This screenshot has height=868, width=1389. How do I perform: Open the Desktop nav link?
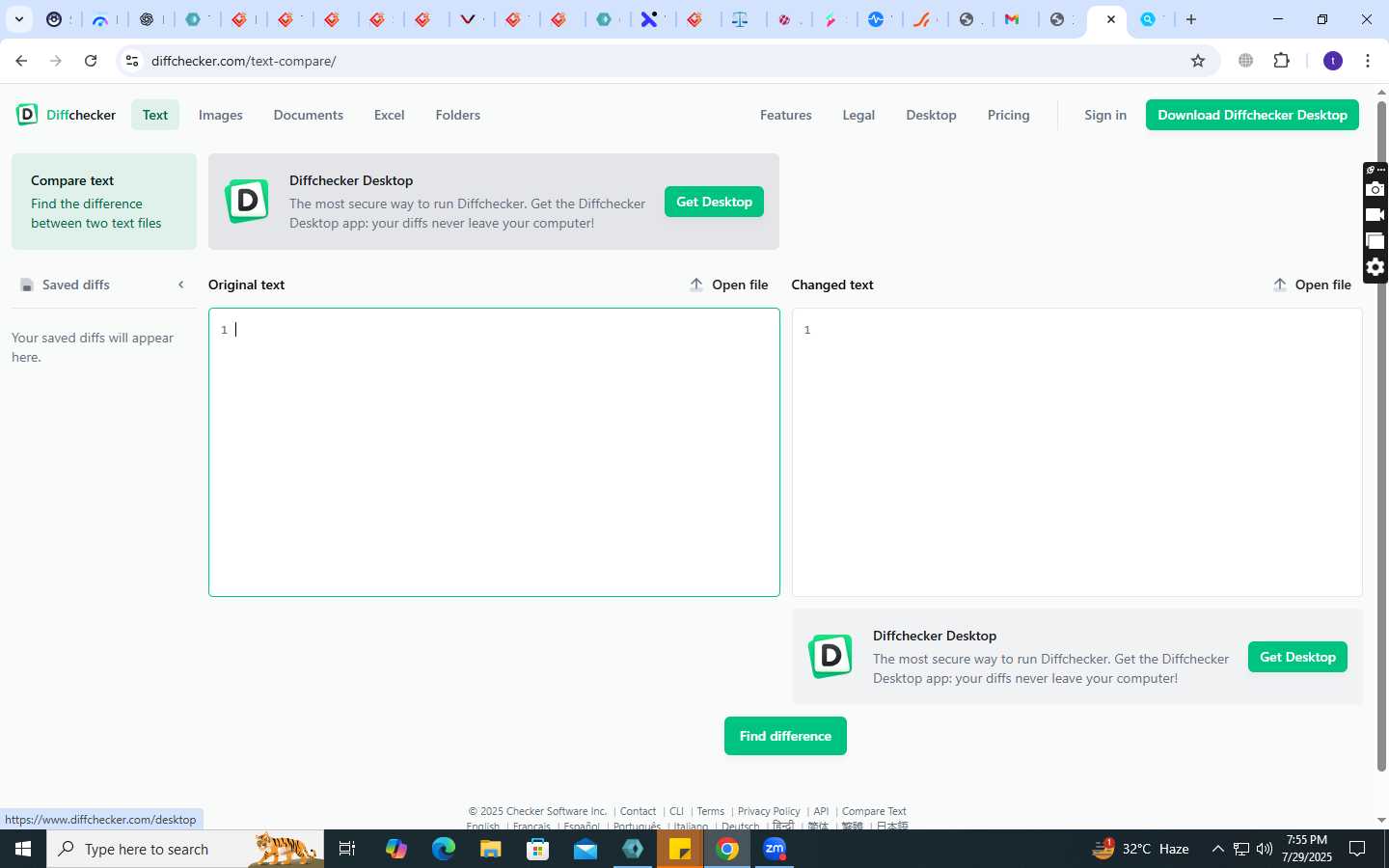(932, 115)
